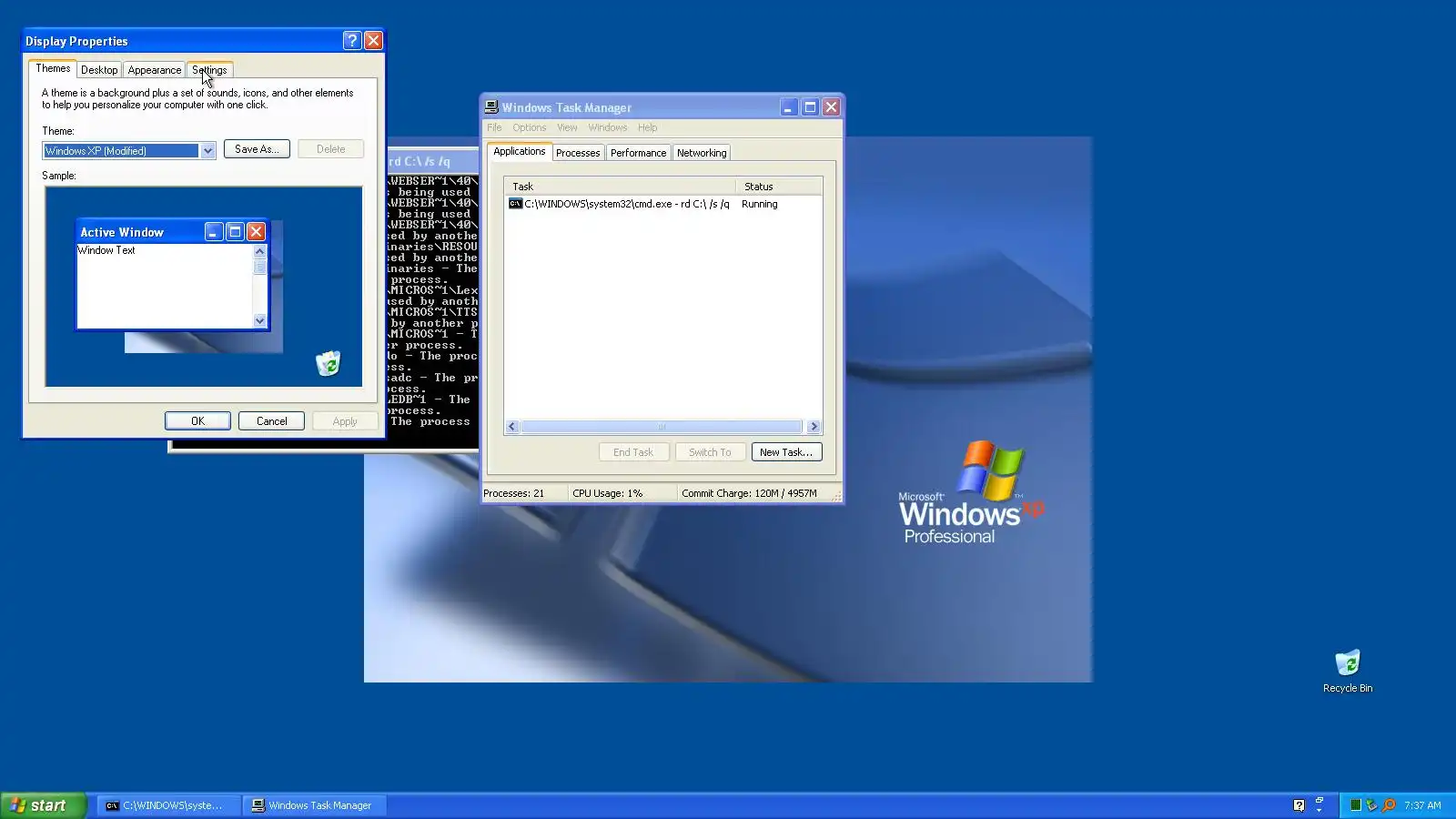
Task: Click the Display Properties help question-mark button
Action: point(352,41)
